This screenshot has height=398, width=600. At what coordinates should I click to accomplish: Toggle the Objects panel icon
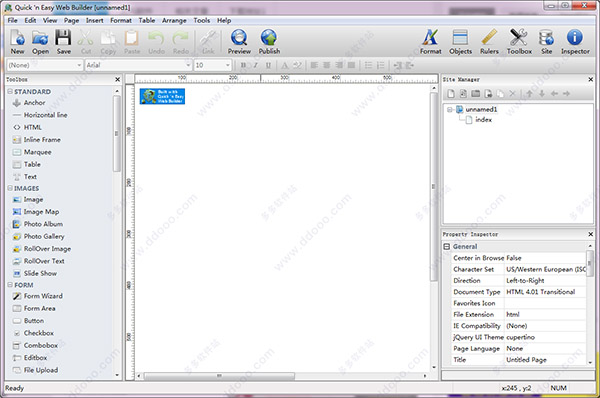[x=460, y=42]
